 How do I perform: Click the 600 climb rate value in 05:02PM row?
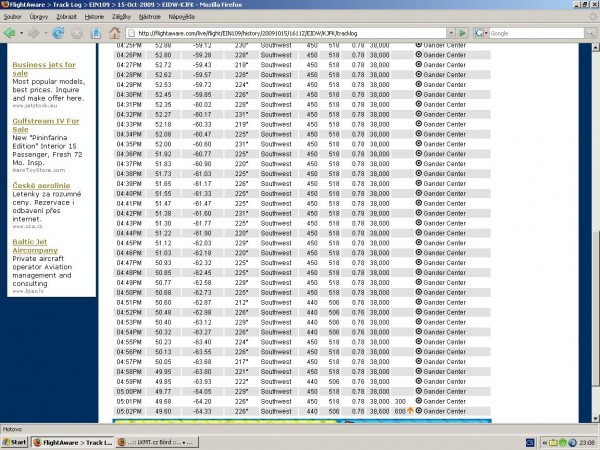click(x=400, y=411)
